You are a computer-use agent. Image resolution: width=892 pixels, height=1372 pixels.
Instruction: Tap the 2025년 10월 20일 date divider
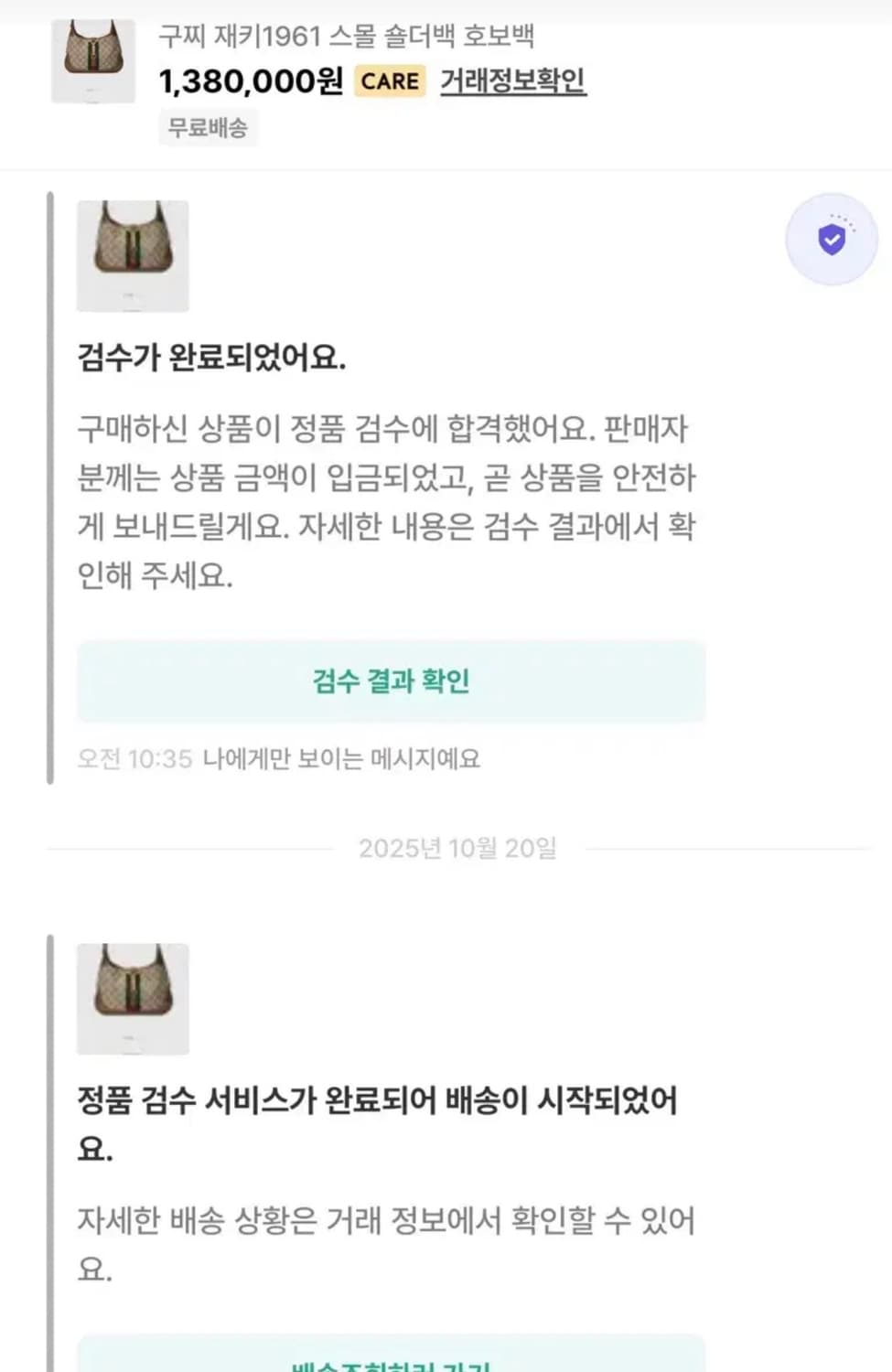457,848
